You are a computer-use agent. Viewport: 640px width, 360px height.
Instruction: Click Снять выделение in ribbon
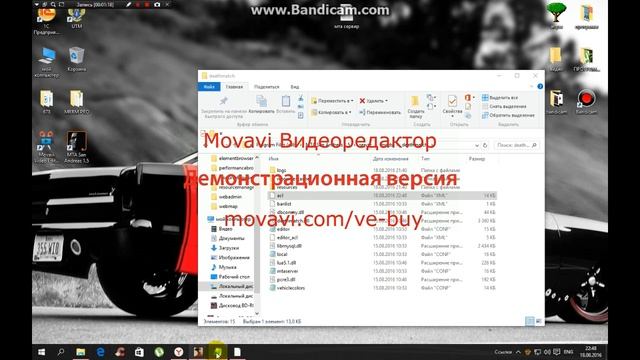click(x=504, y=106)
